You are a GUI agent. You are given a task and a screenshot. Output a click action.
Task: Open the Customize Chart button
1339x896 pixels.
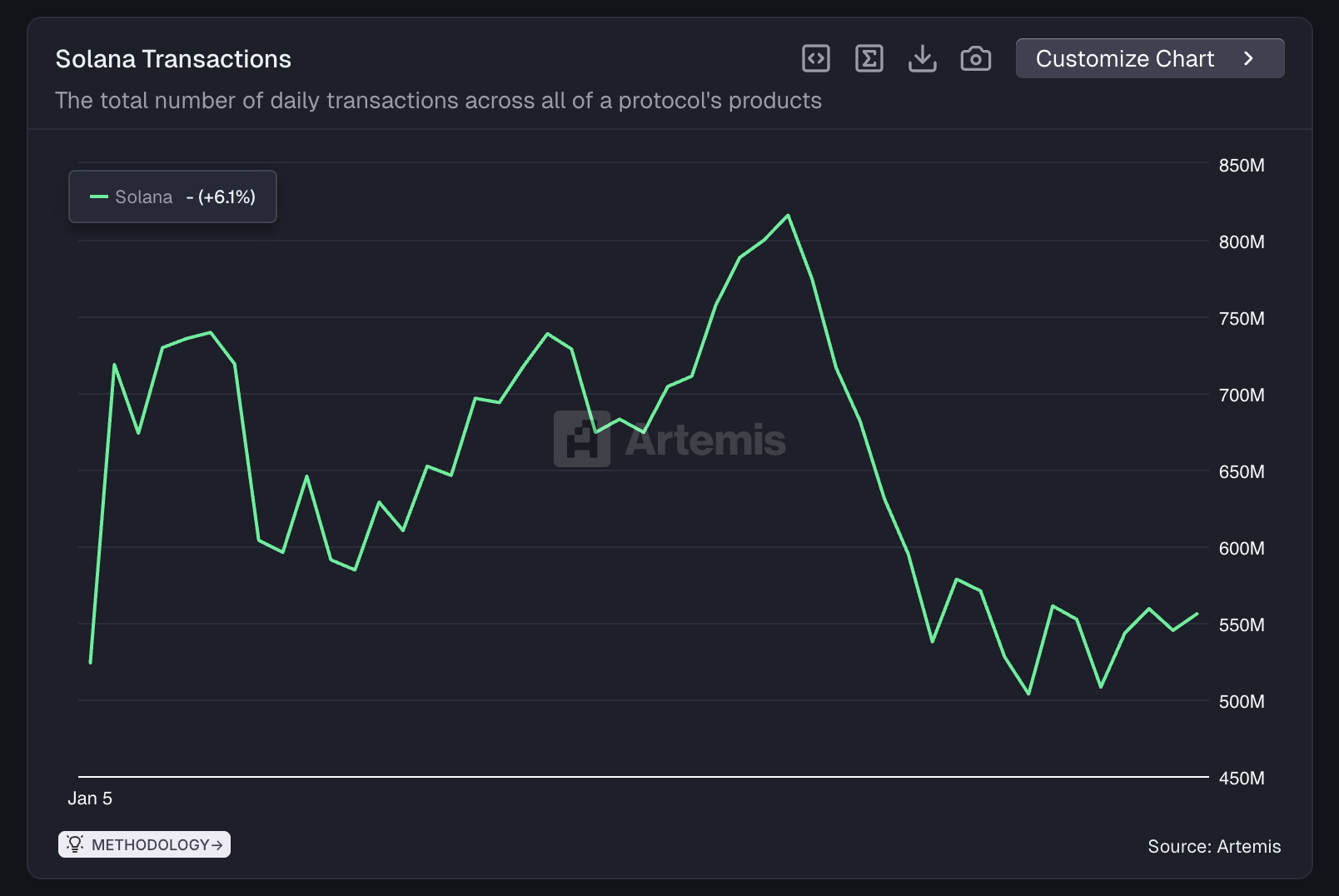click(1124, 58)
